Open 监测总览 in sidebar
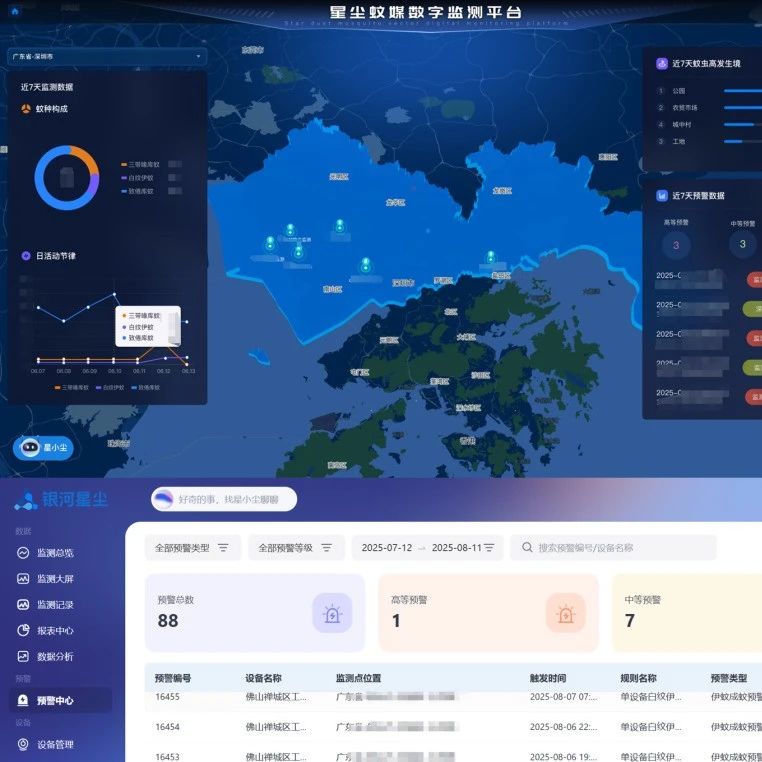Viewport: 762px width, 762px height. click(x=45, y=553)
